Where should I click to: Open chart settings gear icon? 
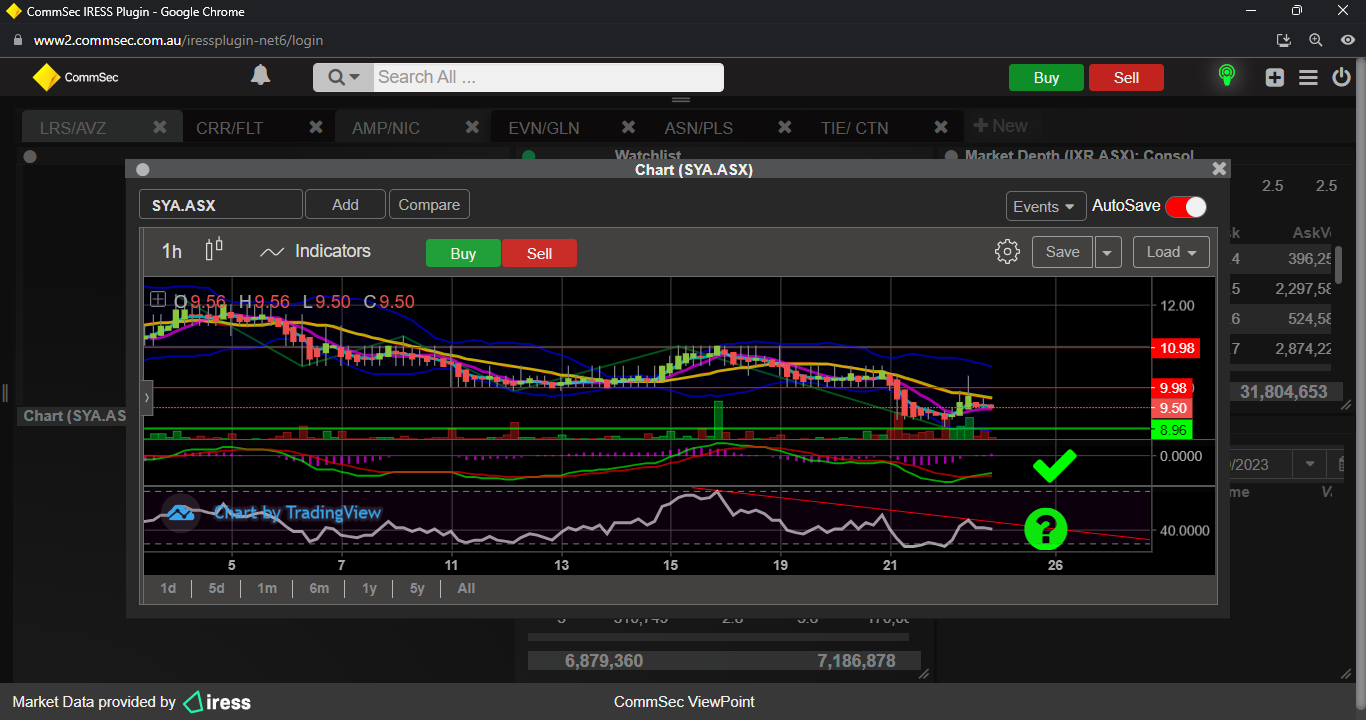1007,252
